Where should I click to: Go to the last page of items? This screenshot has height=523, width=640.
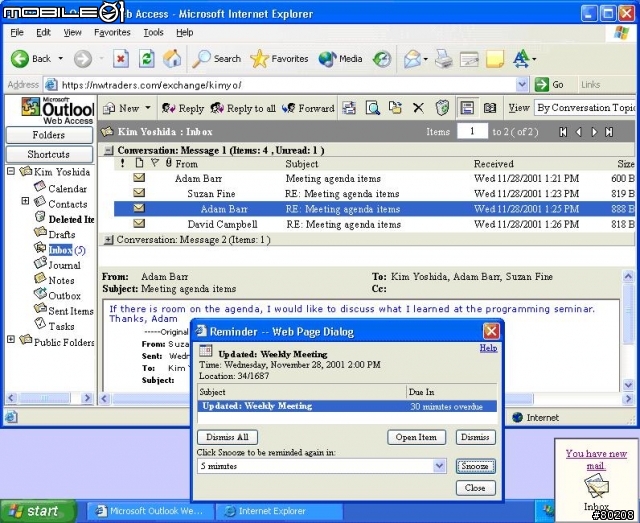[609, 132]
